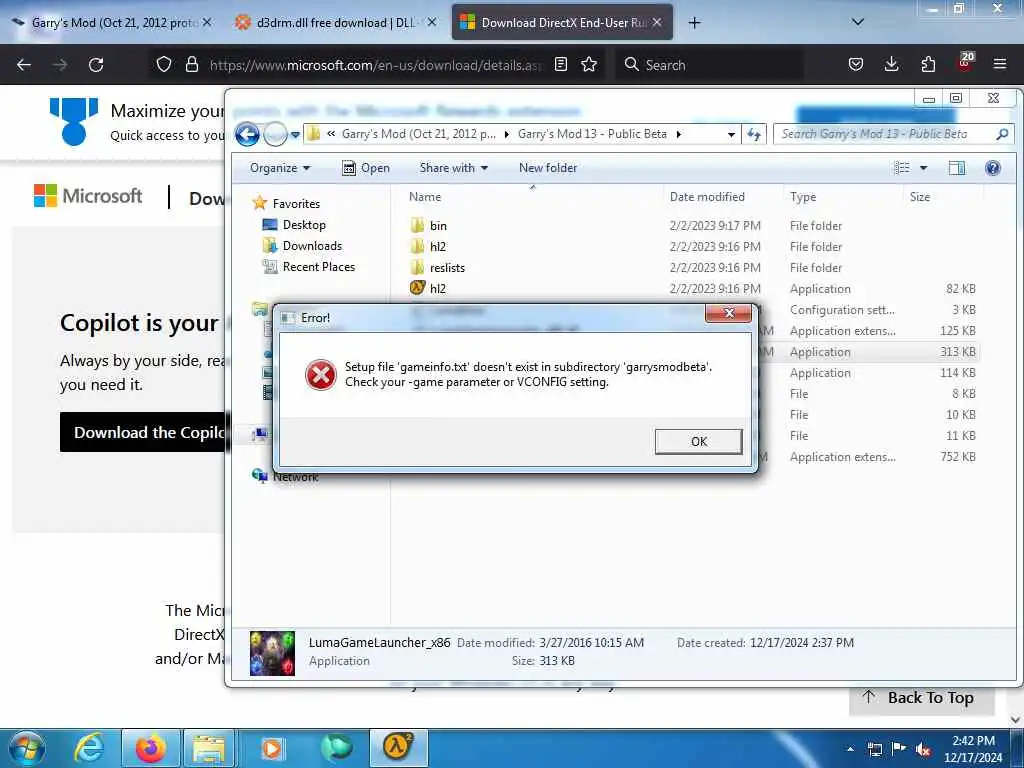Image resolution: width=1024 pixels, height=768 pixels.
Task: Click Download the Copilot button
Action: [x=142, y=432]
